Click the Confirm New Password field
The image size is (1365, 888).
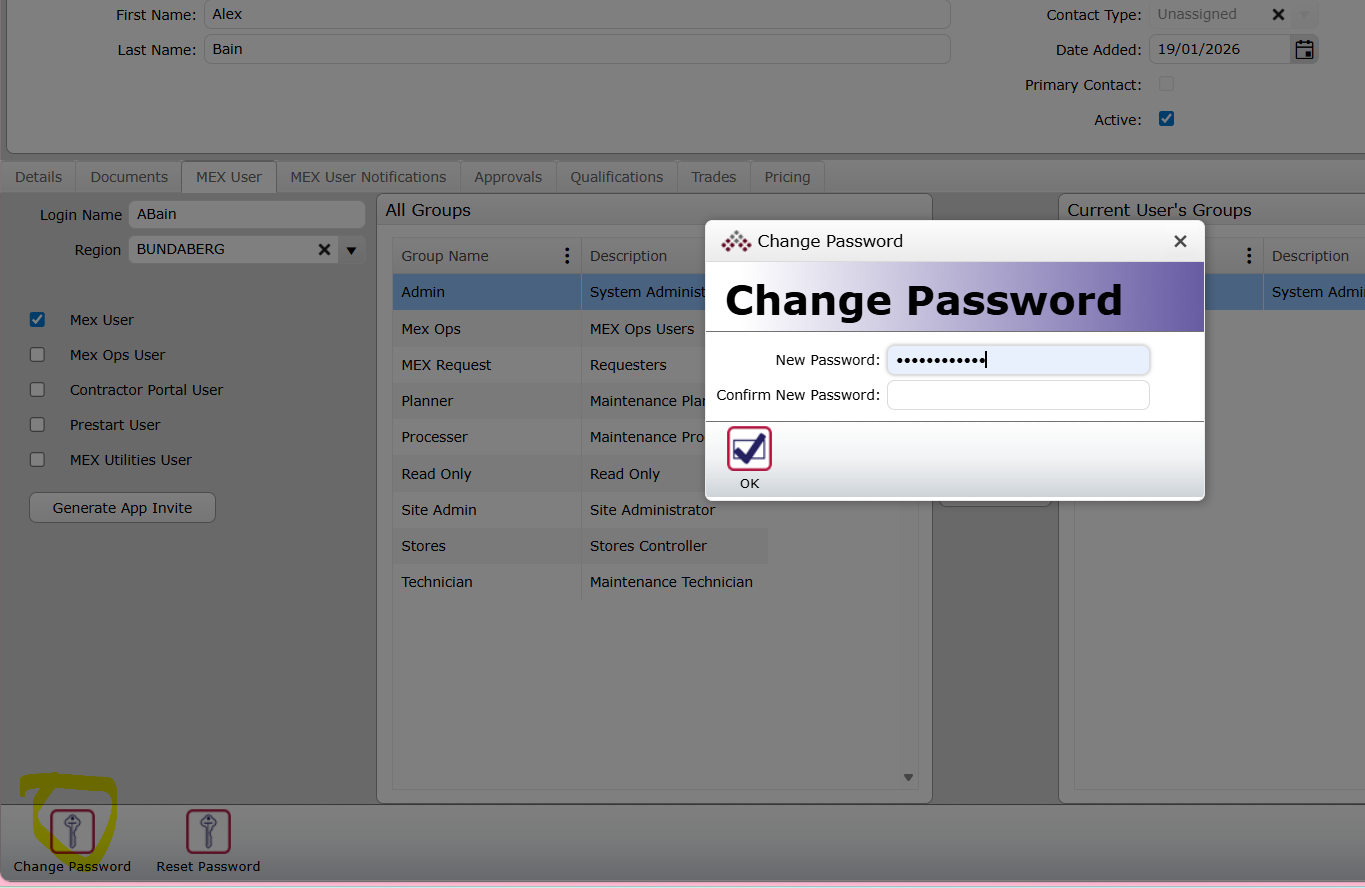(x=1017, y=395)
